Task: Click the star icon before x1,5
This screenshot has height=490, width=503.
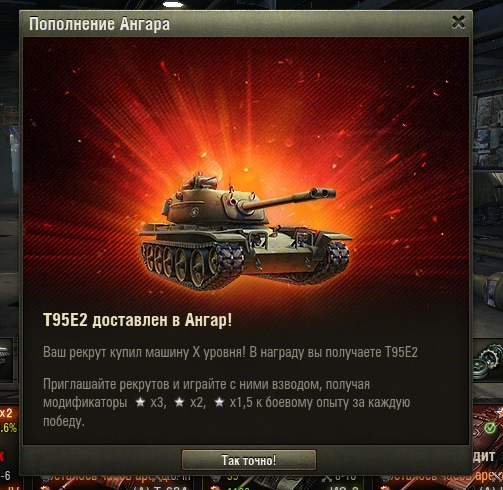Action: point(219,402)
